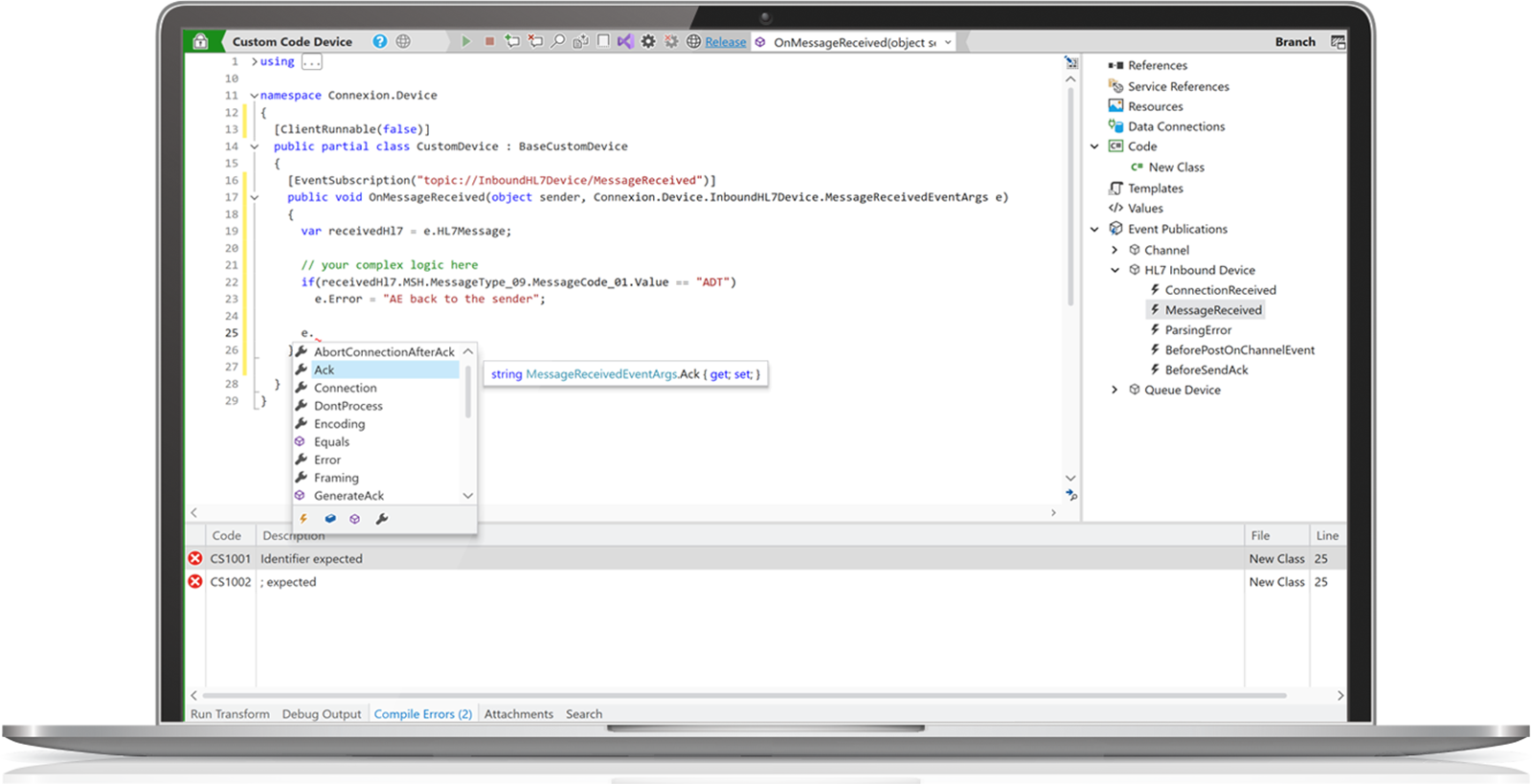Toggle the square checkbox icon in toolbar
Image resolution: width=1532 pixels, height=784 pixels.
click(x=603, y=41)
